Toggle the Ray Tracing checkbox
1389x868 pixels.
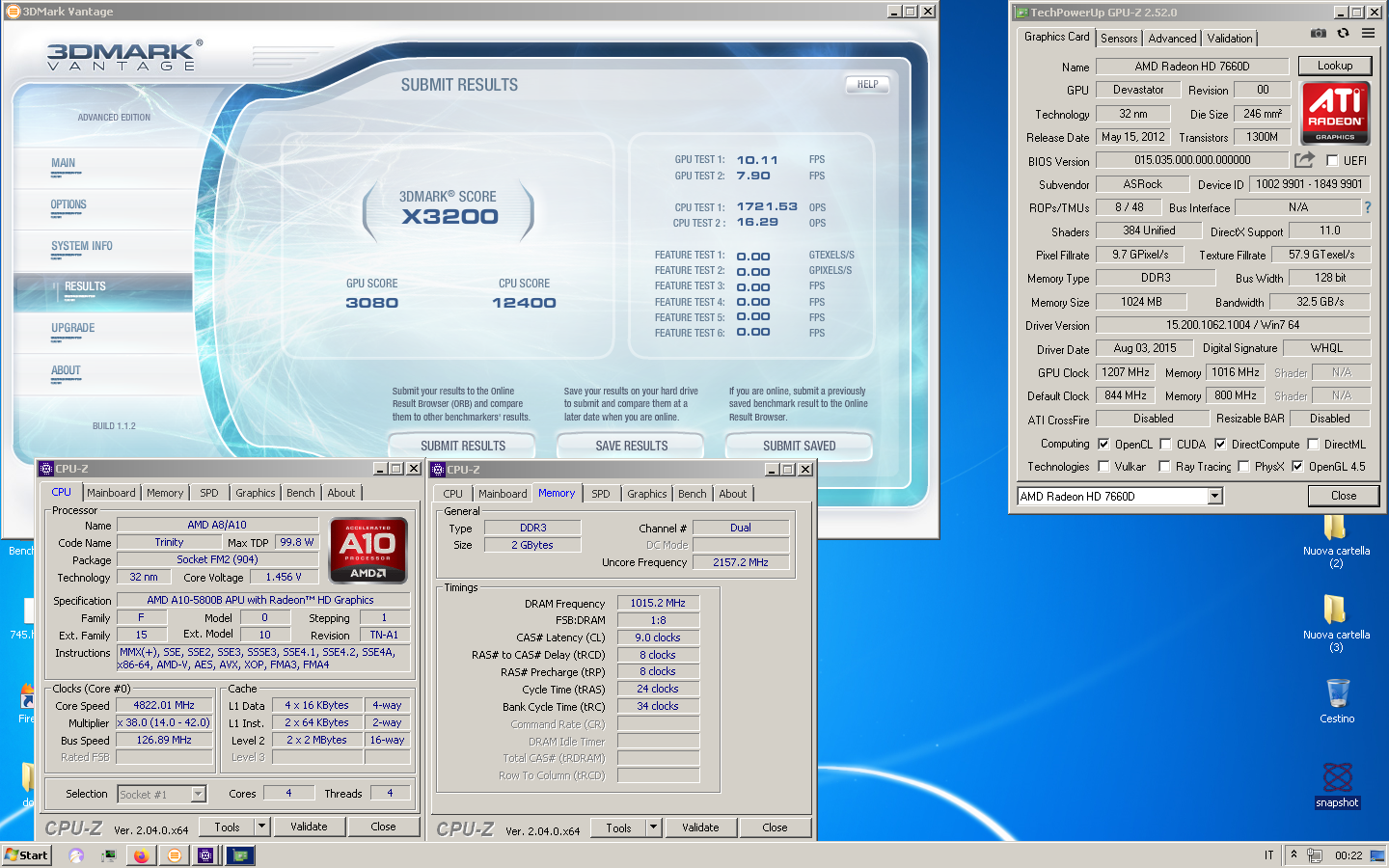coord(1164,467)
